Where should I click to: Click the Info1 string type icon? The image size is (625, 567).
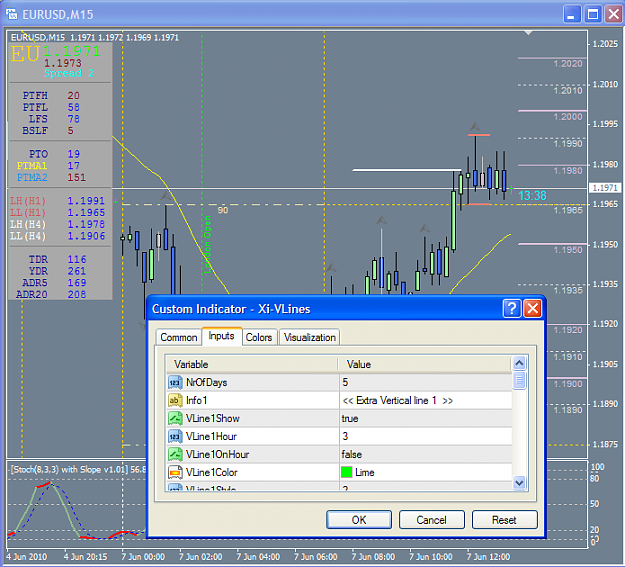175,400
